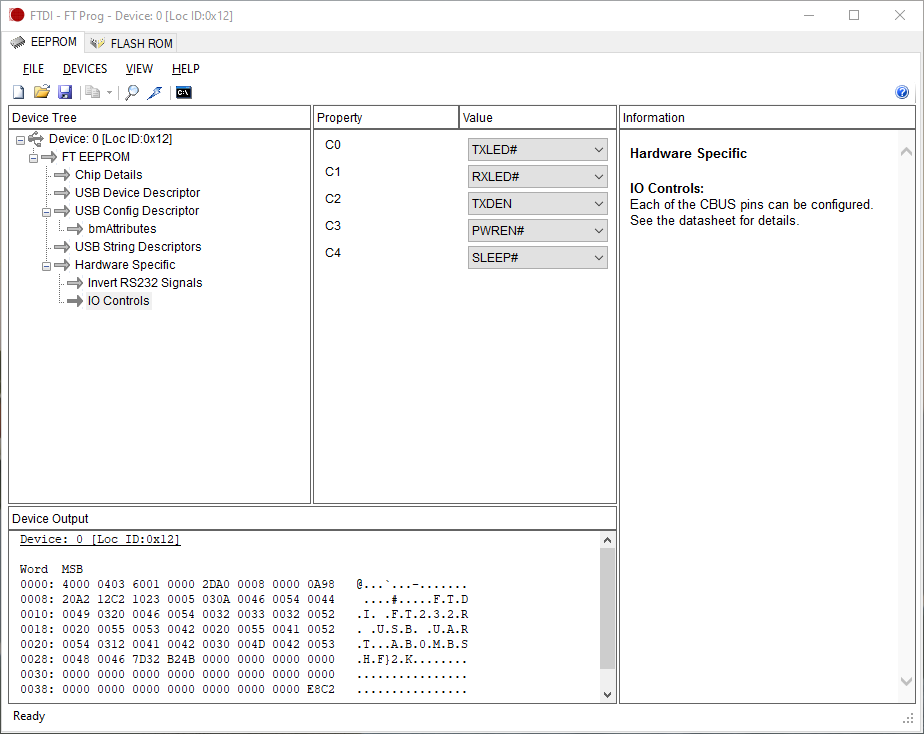Maximize the FT Prog window
Viewport: 924px width, 734px height.
pyautogui.click(x=854, y=15)
